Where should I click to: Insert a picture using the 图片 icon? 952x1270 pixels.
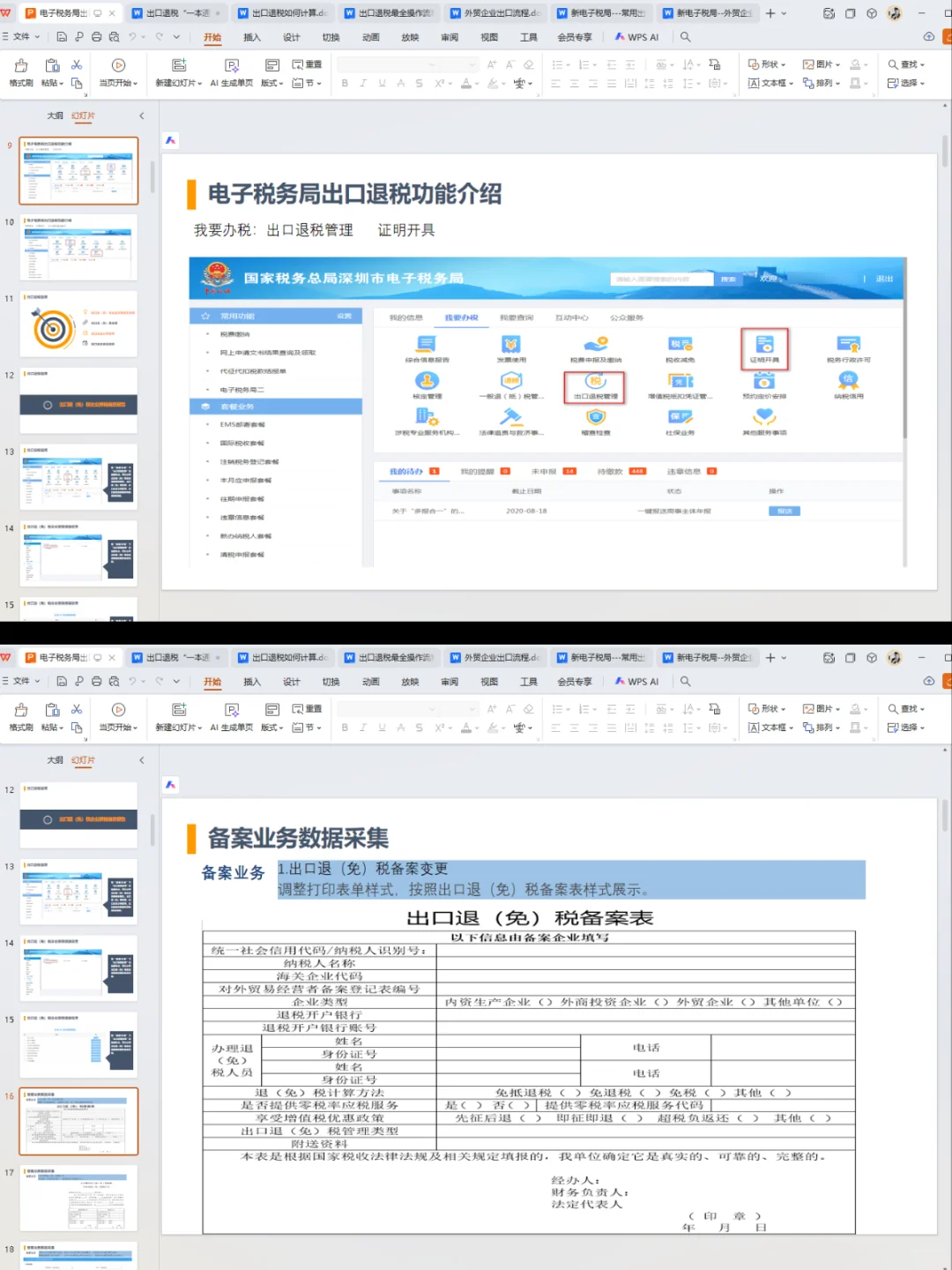point(820,63)
